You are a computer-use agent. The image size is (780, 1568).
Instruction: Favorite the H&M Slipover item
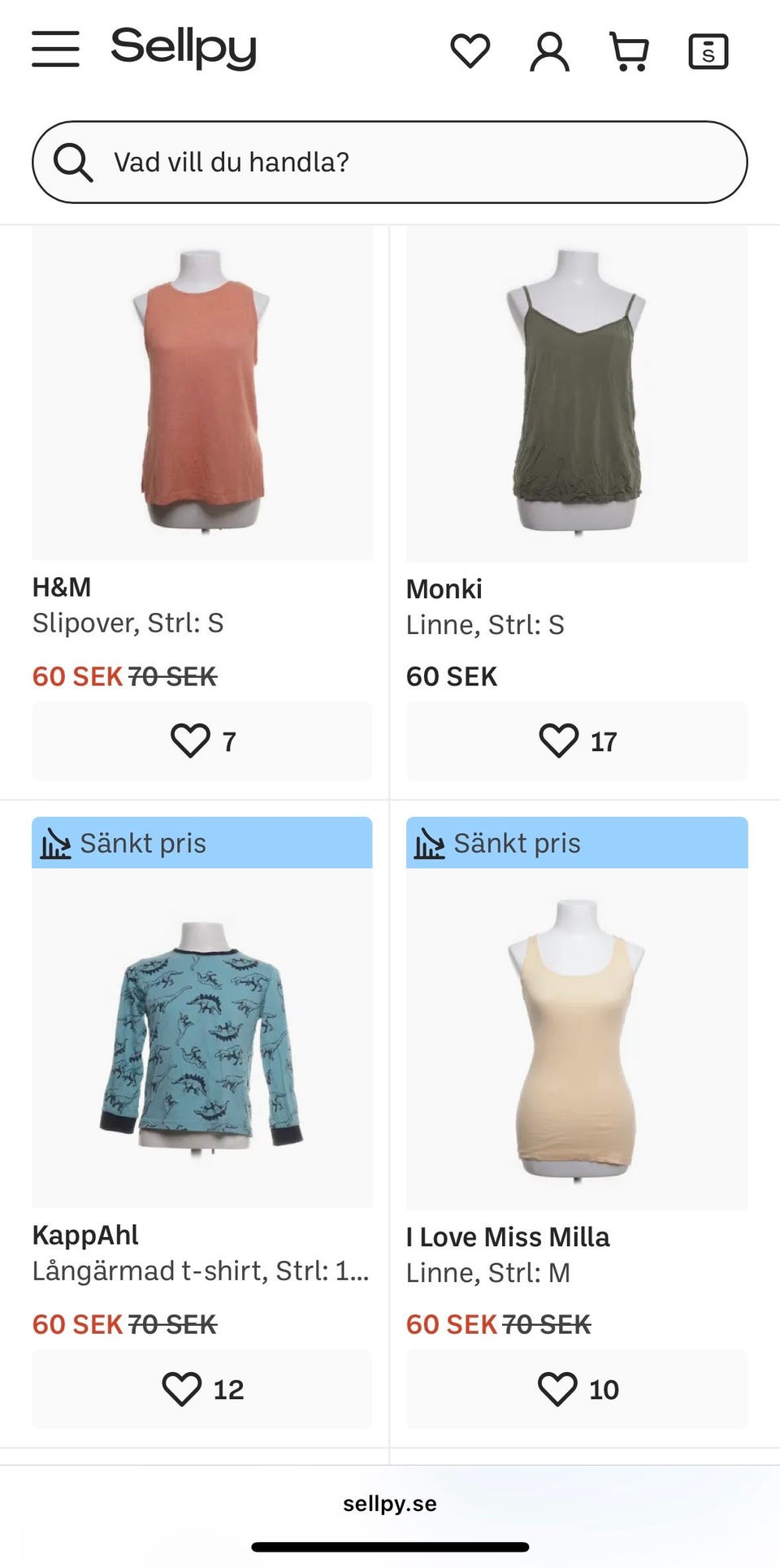tap(201, 741)
